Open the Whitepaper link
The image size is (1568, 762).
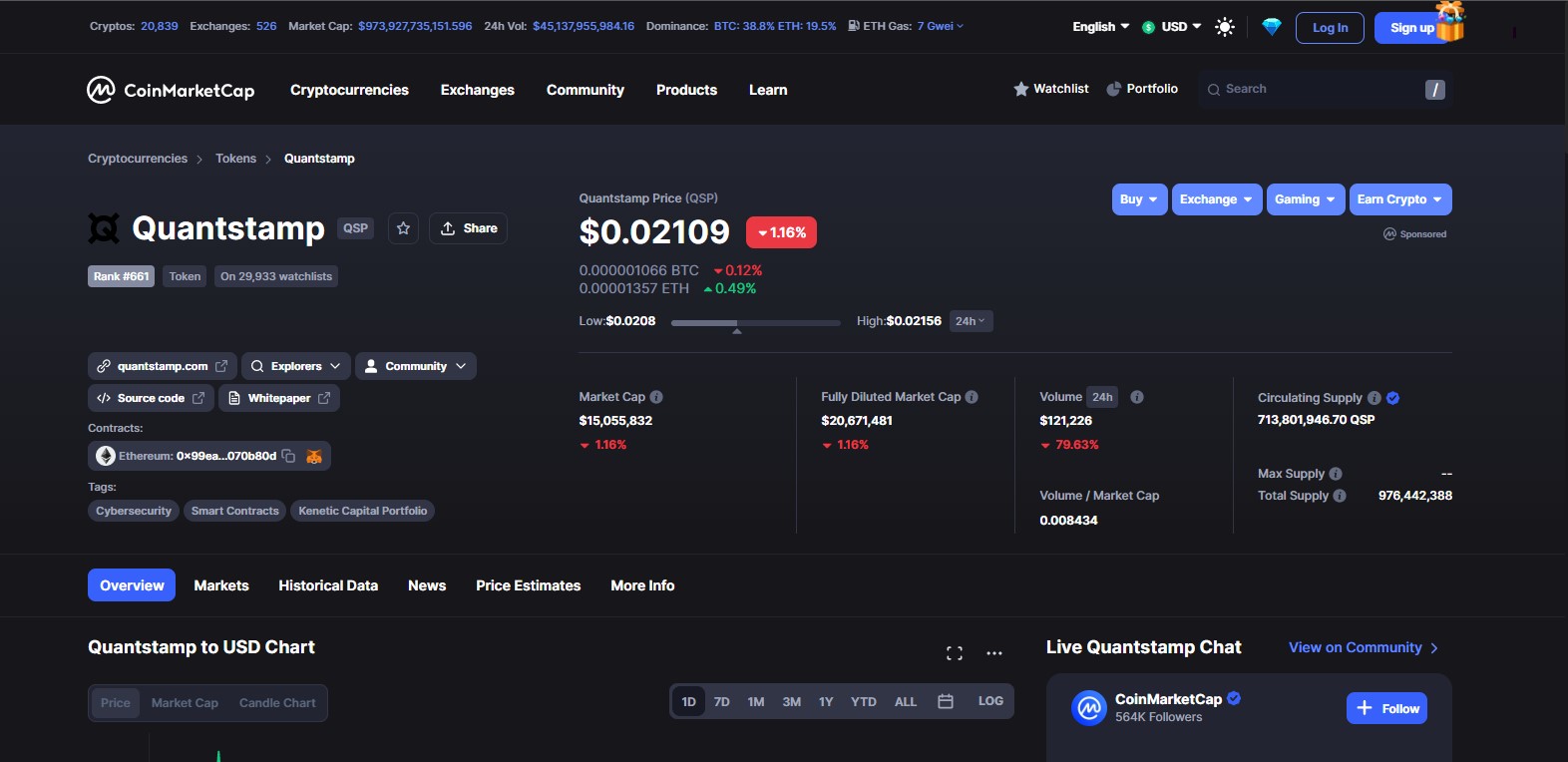(x=279, y=398)
